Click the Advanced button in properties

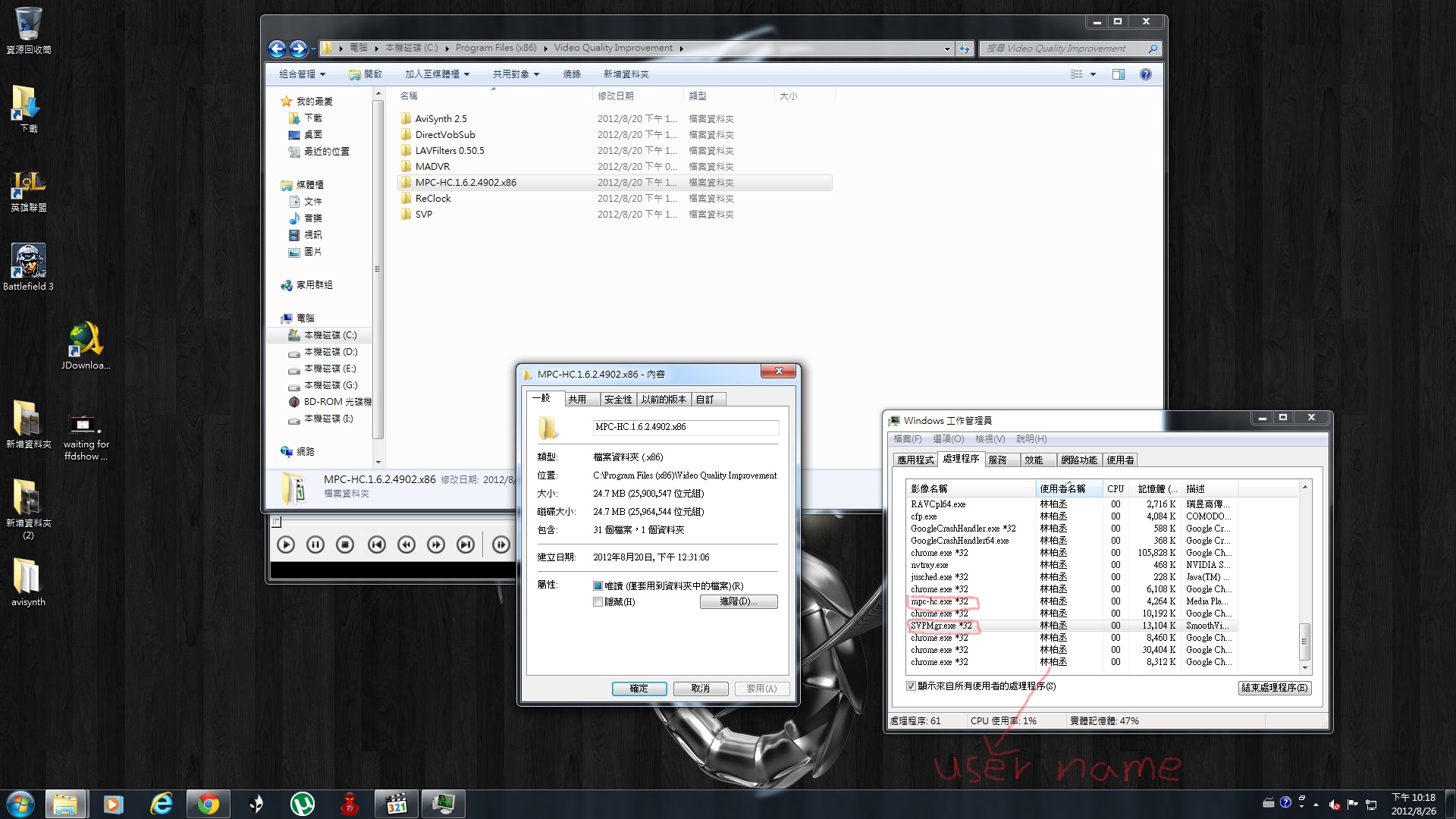pyautogui.click(x=738, y=601)
